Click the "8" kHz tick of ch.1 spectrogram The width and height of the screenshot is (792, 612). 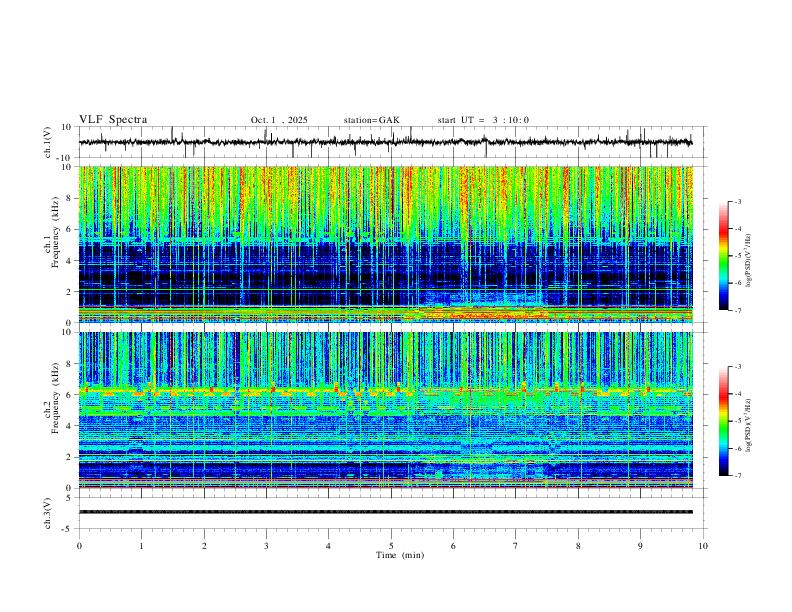point(70,198)
